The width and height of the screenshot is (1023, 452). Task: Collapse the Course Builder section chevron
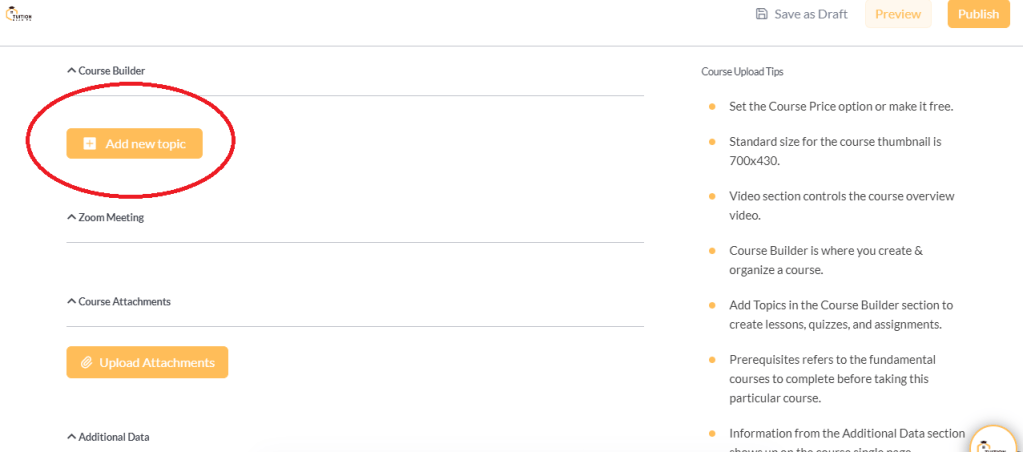click(x=71, y=71)
